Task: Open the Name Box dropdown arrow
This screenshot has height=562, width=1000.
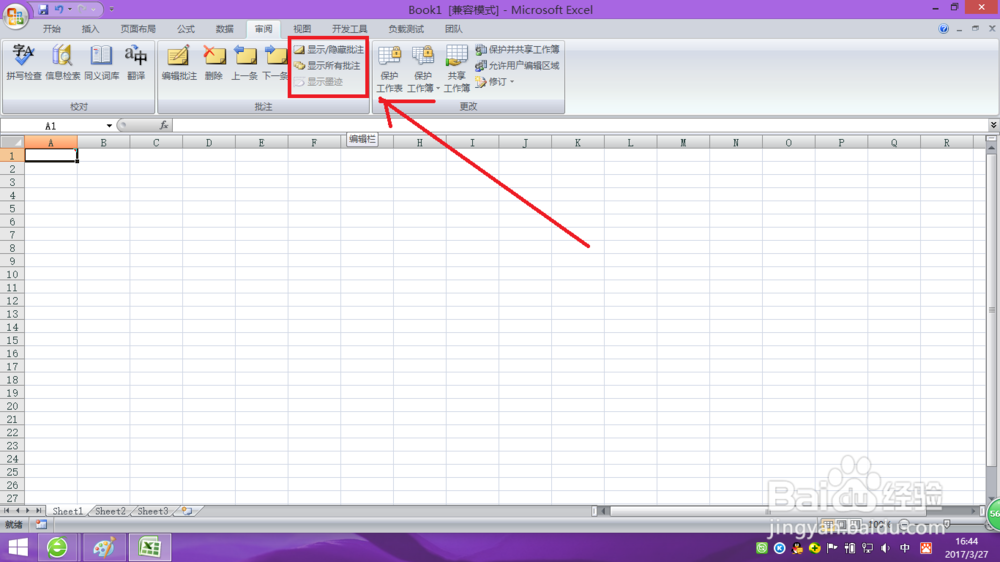Action: (x=109, y=126)
